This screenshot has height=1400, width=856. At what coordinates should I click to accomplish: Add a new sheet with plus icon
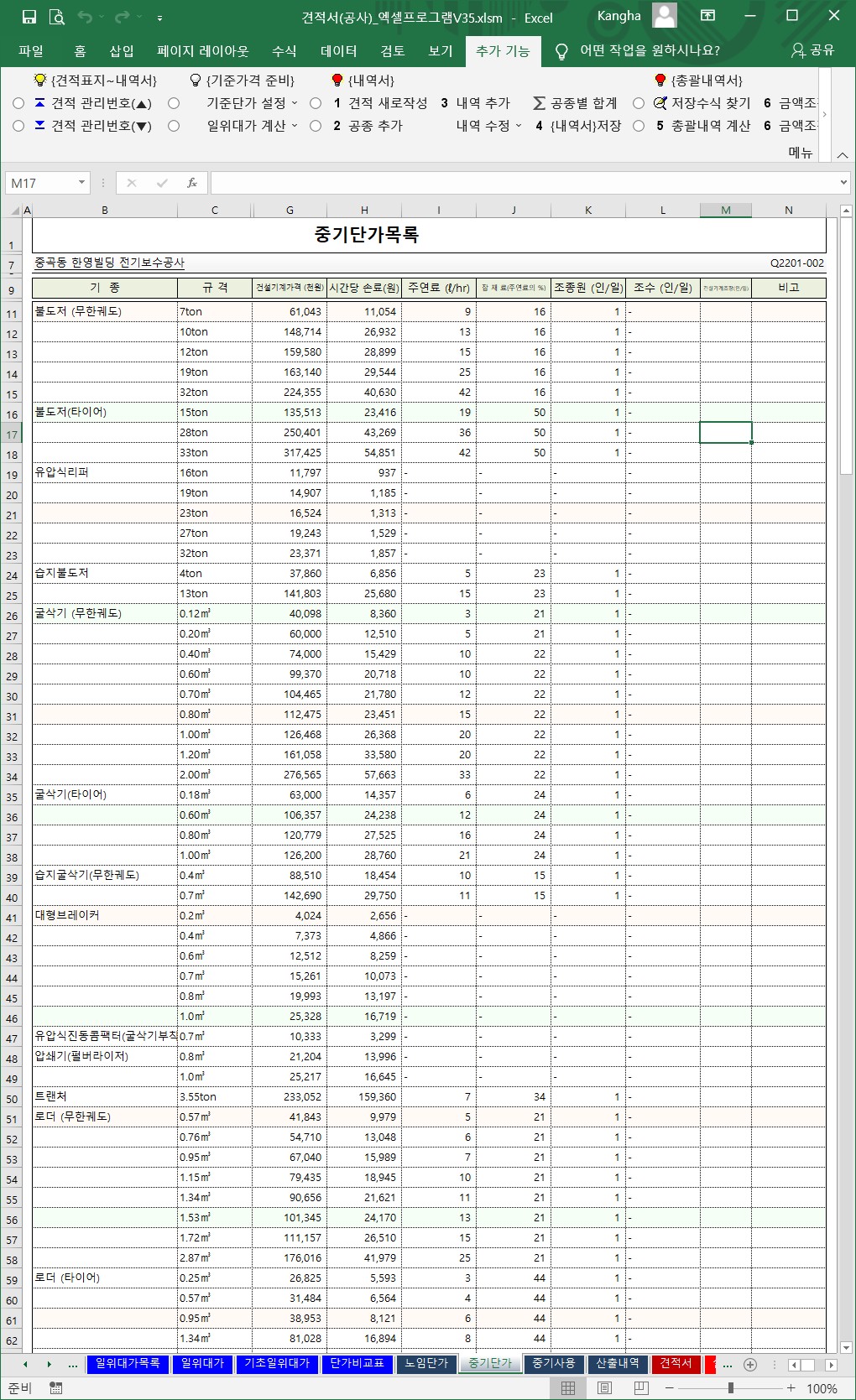(750, 1365)
